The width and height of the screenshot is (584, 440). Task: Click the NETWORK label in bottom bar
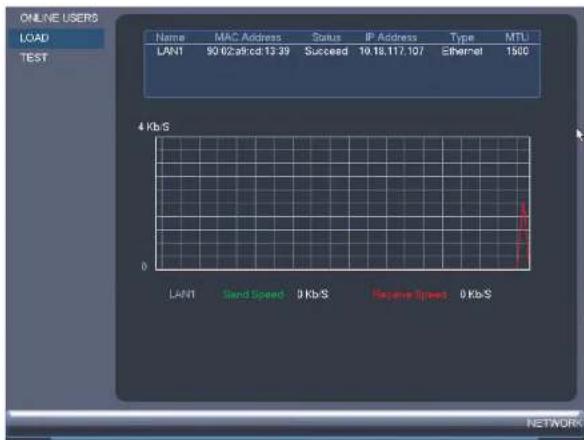(x=554, y=423)
